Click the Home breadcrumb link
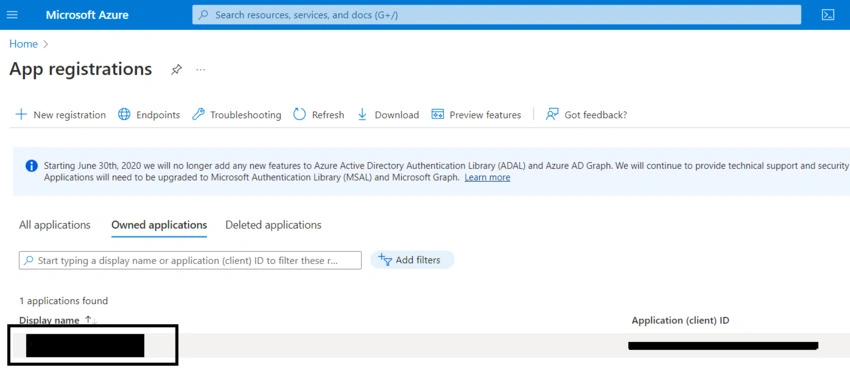 23,44
